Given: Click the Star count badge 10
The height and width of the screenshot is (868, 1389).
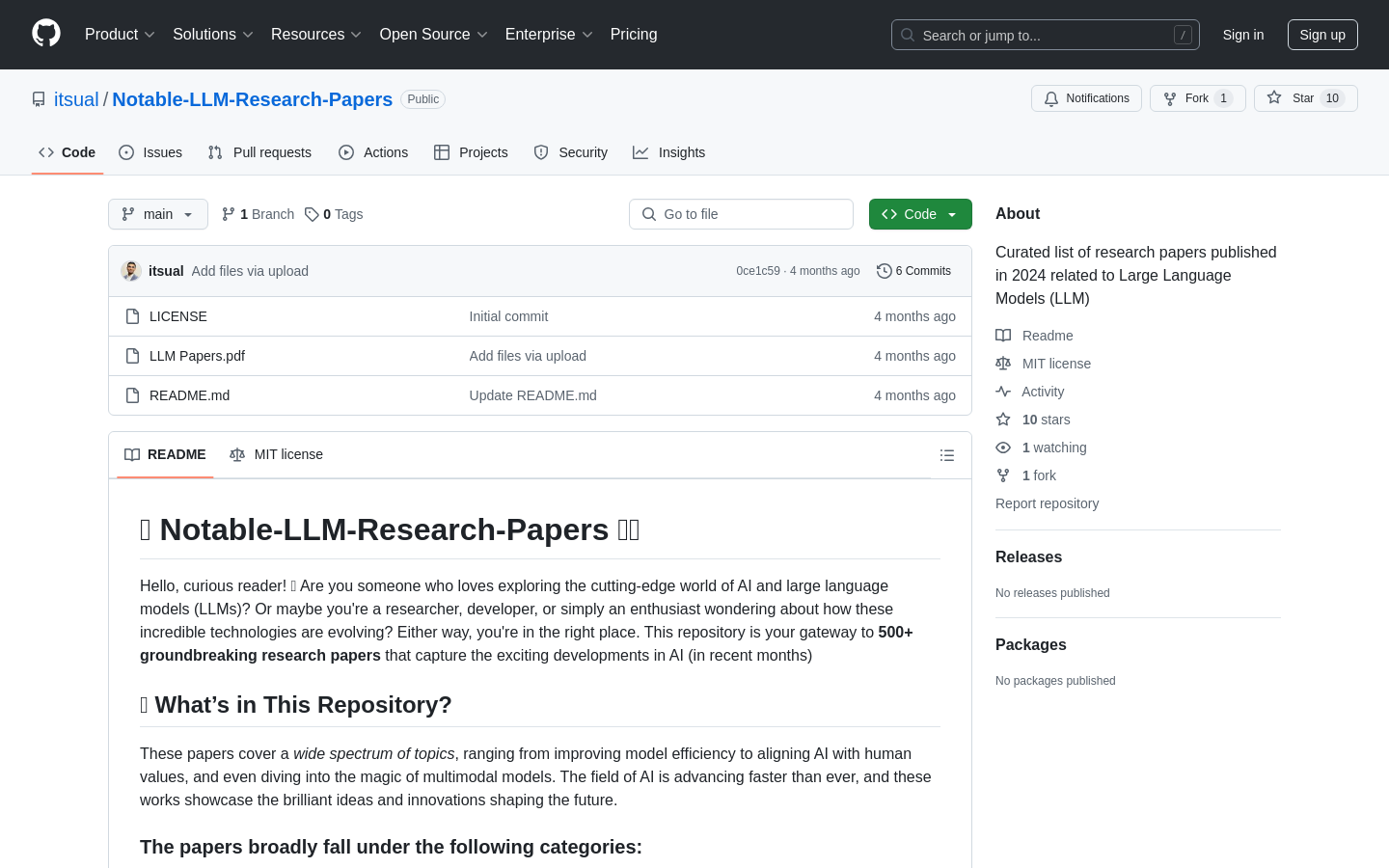Looking at the screenshot, I should point(1332,98).
